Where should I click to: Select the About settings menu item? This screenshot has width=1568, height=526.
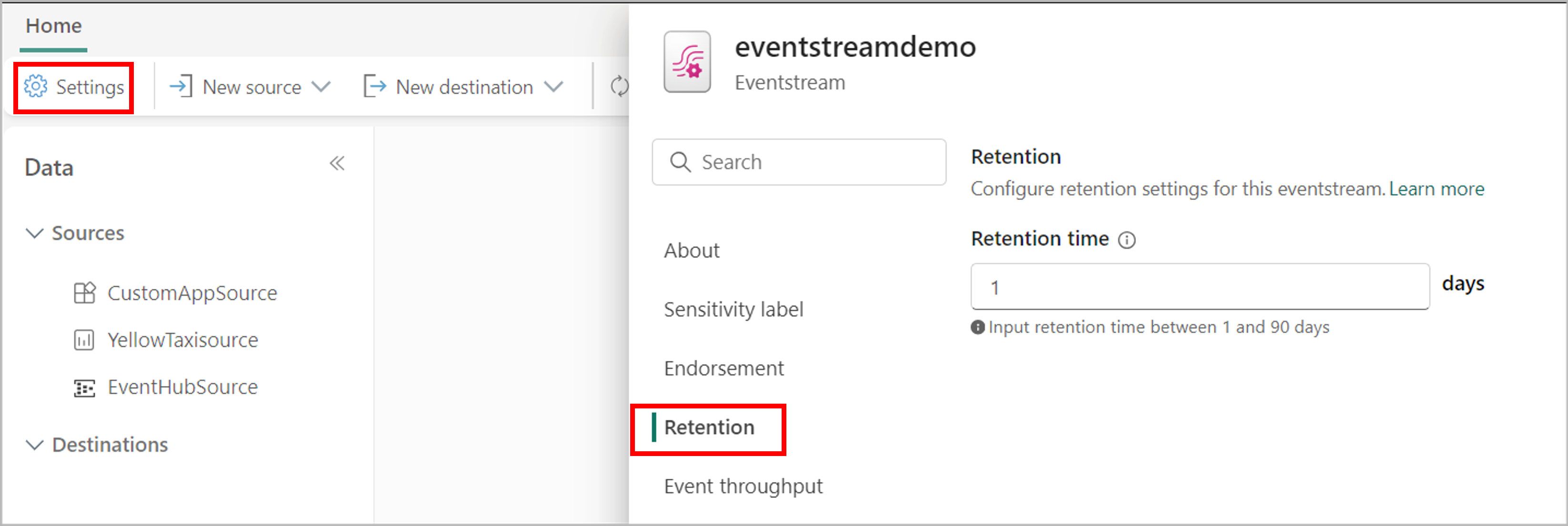[694, 248]
